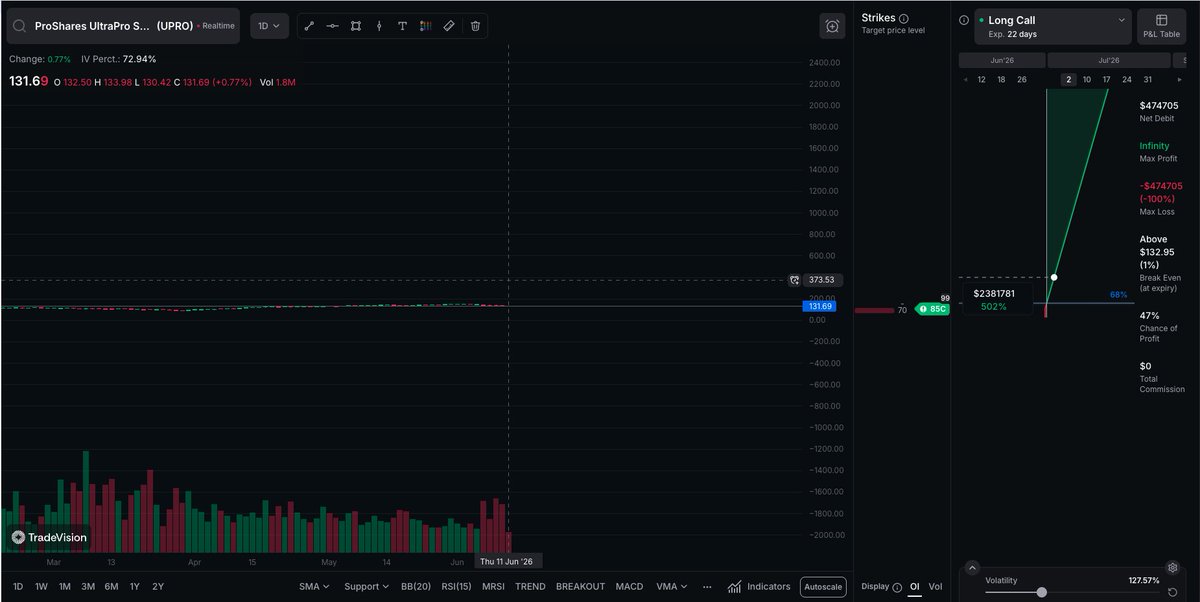1200x602 pixels.
Task: Pick expiration date 26
Action: click(x=1021, y=79)
